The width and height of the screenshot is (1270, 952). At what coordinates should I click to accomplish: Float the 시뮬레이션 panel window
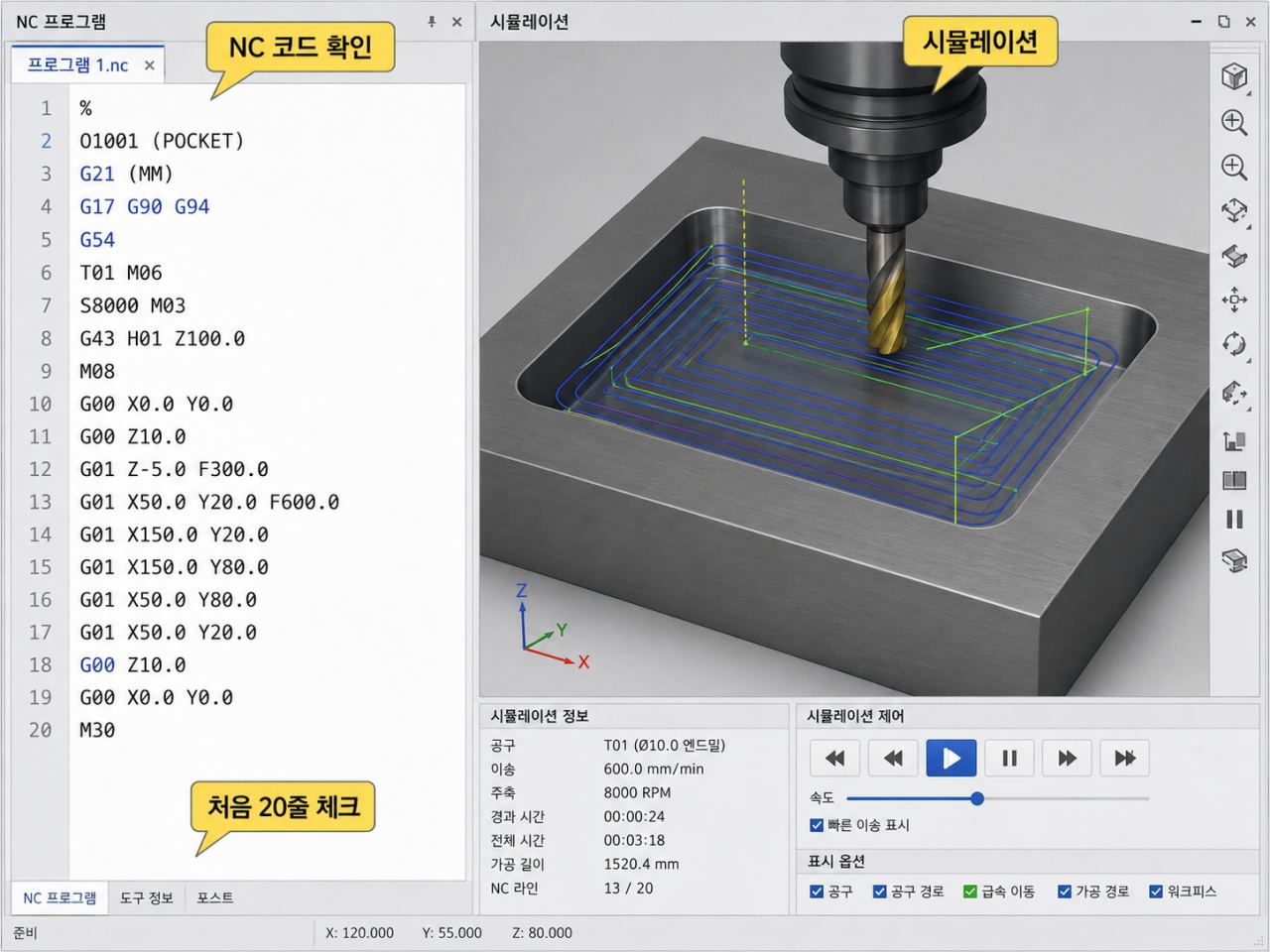coord(1223,21)
